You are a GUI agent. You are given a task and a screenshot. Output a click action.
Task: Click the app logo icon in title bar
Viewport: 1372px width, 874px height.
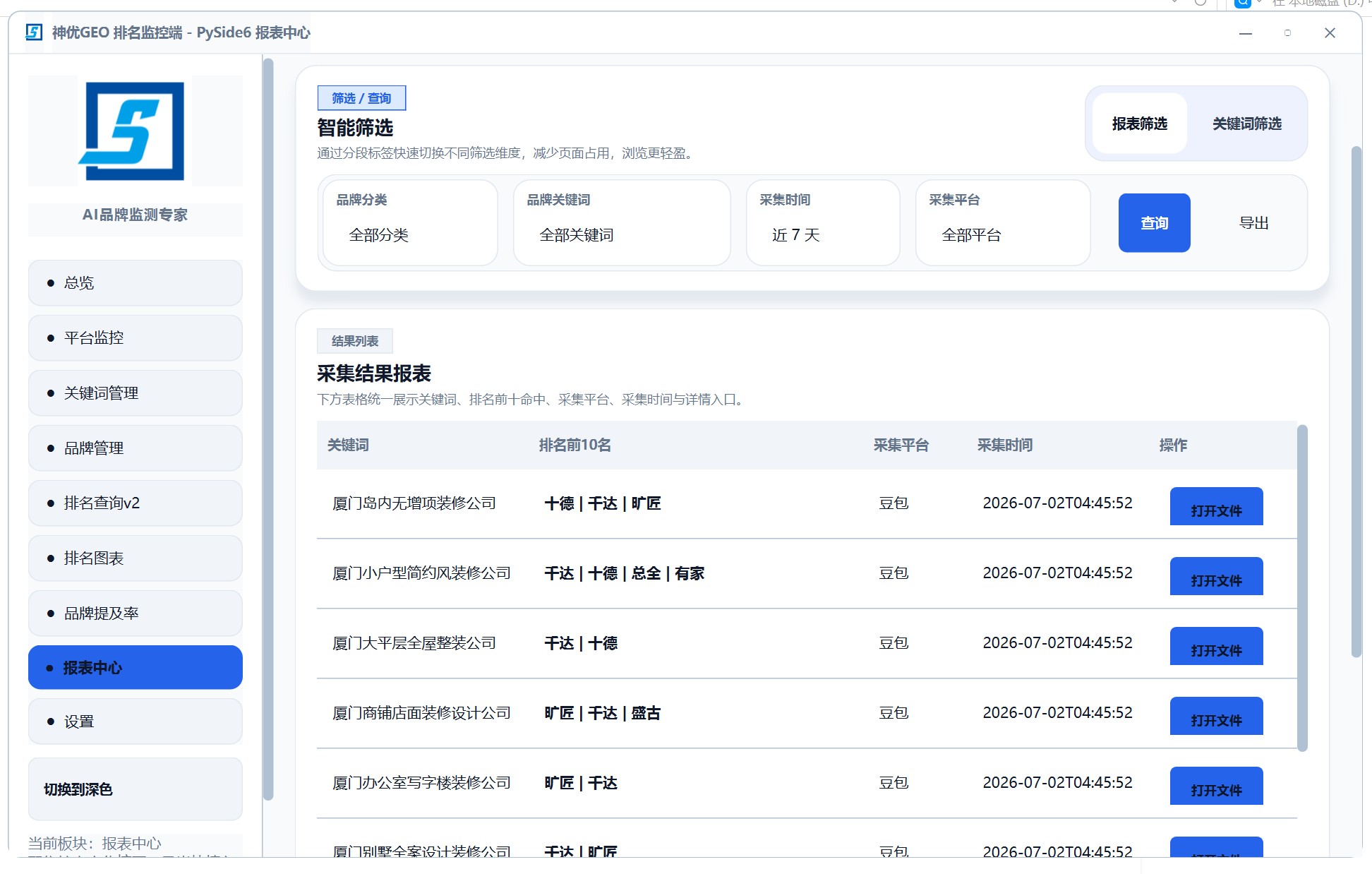(33, 32)
